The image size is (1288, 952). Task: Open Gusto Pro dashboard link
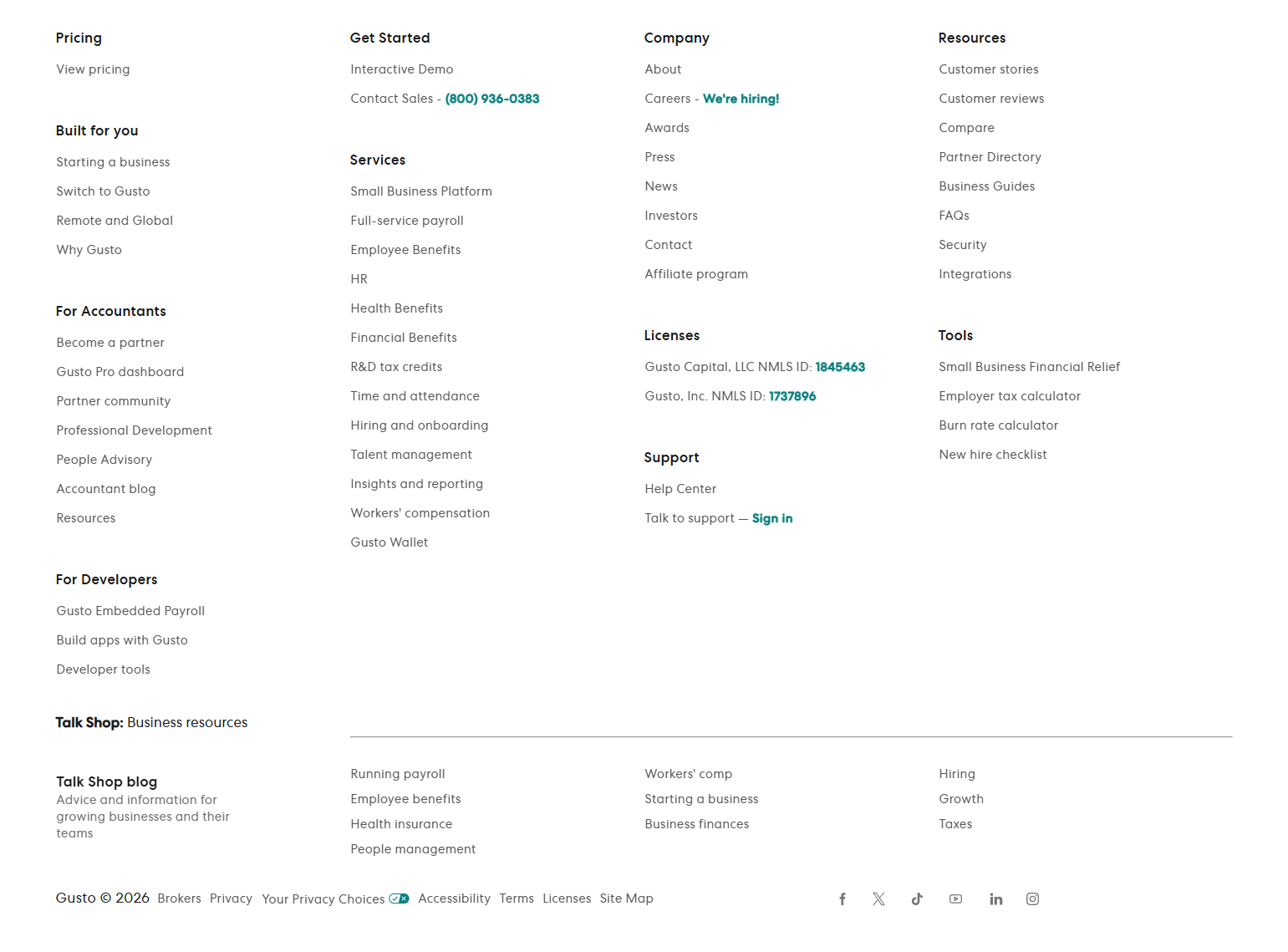[120, 372]
